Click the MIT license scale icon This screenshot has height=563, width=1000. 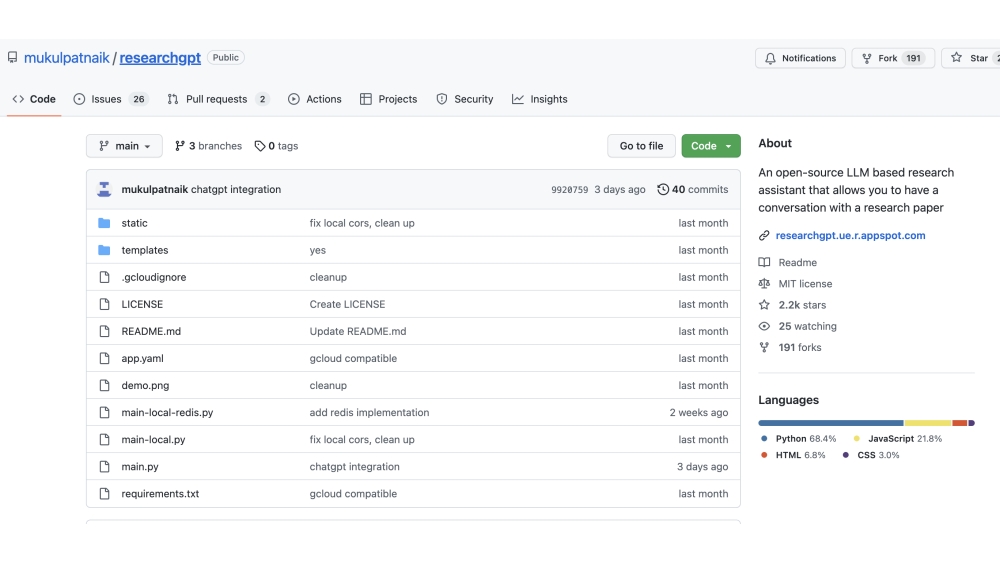(x=764, y=284)
